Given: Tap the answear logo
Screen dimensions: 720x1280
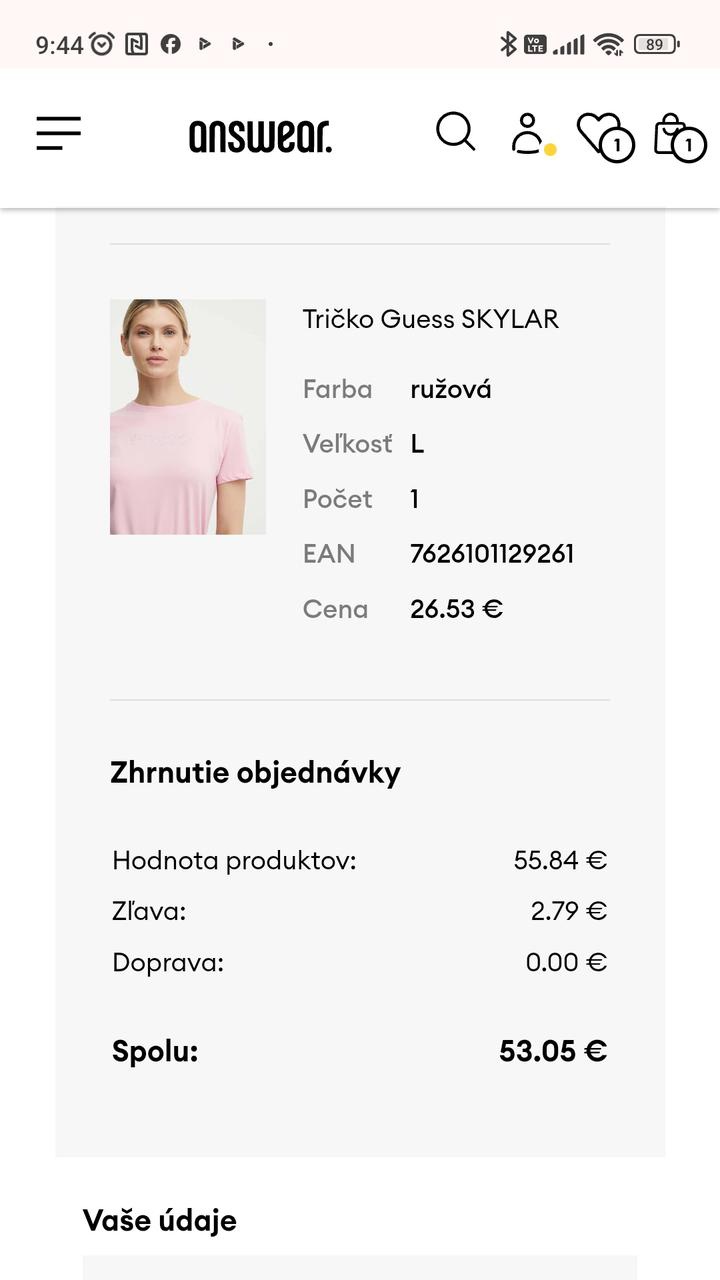Looking at the screenshot, I should pyautogui.click(x=260, y=136).
